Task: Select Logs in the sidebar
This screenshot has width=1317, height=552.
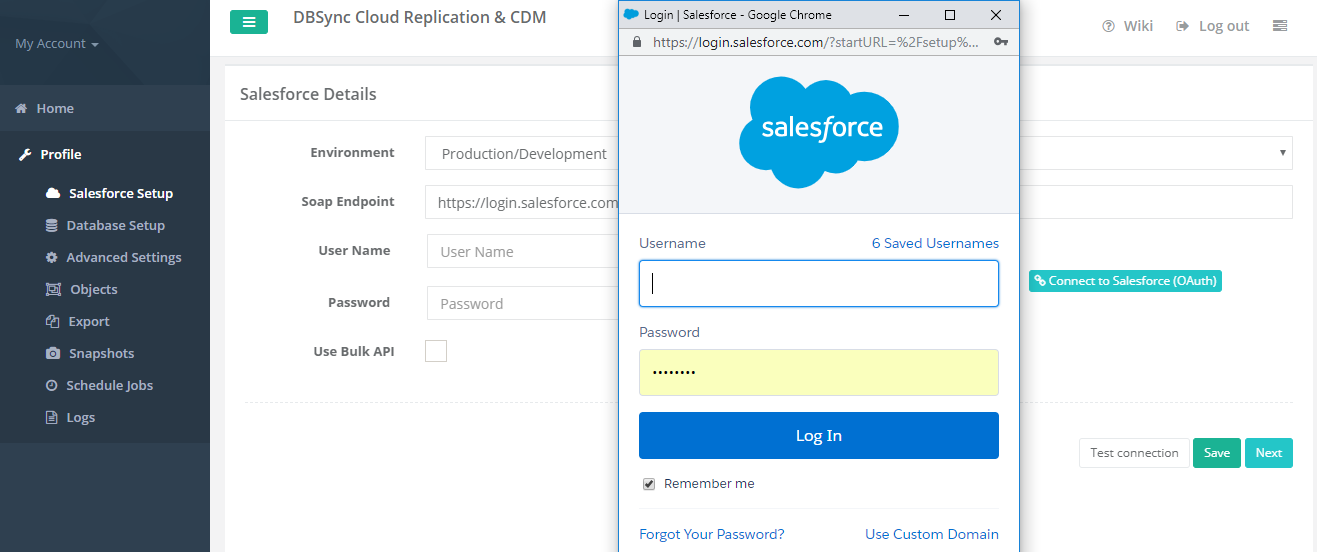Action: (80, 418)
